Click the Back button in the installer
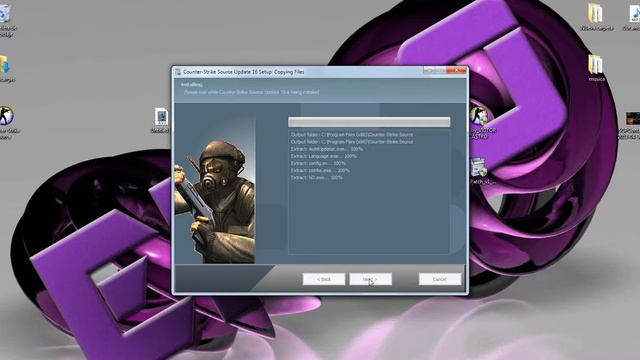The image size is (640, 360). click(x=324, y=279)
